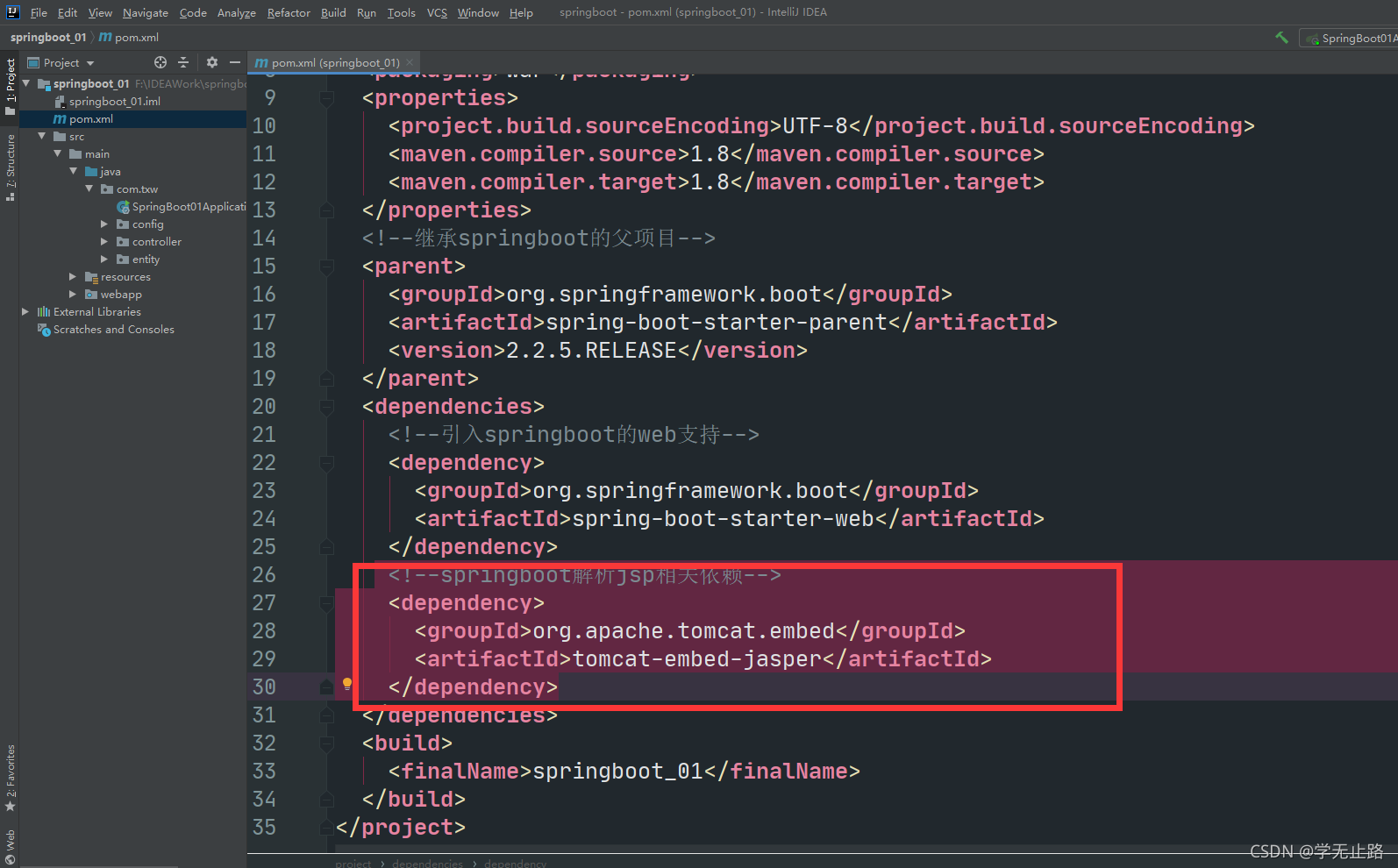Open the Tools menu
Screen dimensions: 1398x868
tap(402, 12)
